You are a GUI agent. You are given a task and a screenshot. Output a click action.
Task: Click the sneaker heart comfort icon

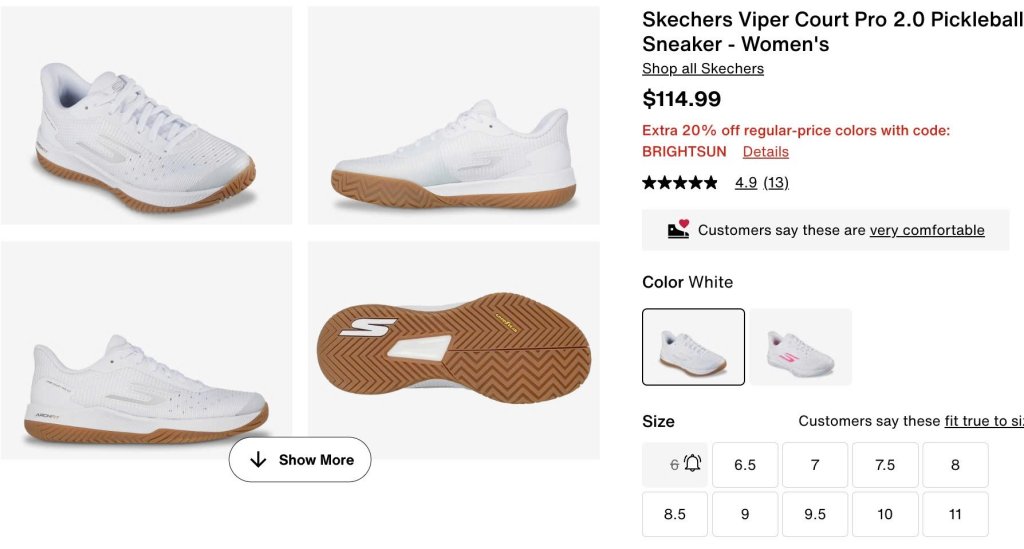[678, 230]
